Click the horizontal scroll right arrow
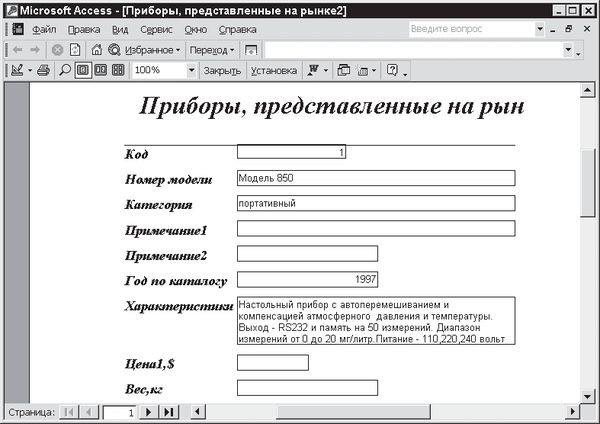Image resolution: width=600 pixels, height=424 pixels. point(572,412)
